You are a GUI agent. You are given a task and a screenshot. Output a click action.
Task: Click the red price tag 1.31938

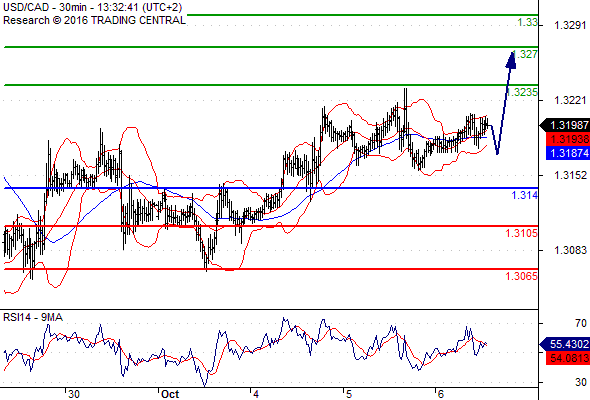(x=568, y=139)
